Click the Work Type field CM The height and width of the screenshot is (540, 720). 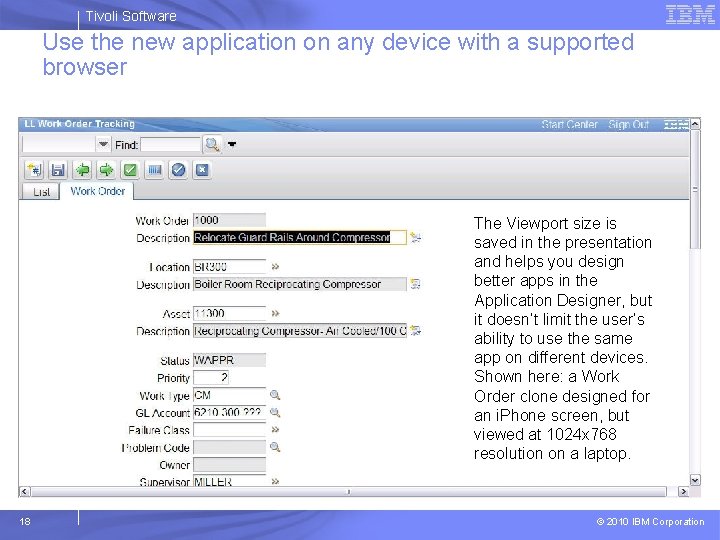coord(229,395)
